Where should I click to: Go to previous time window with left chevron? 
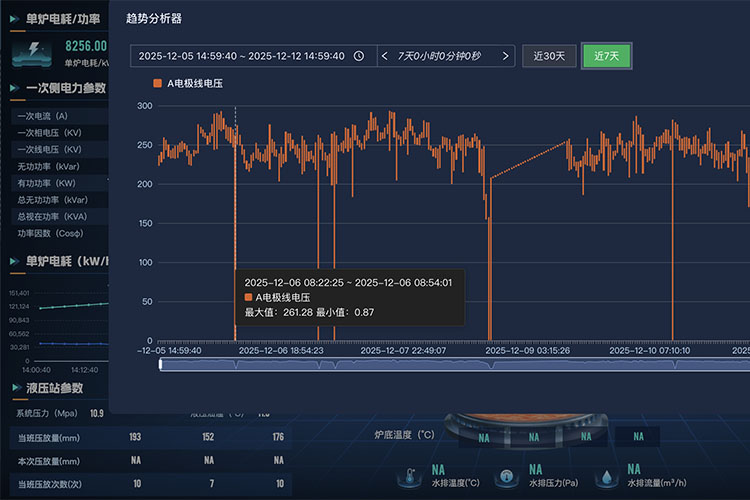point(386,56)
